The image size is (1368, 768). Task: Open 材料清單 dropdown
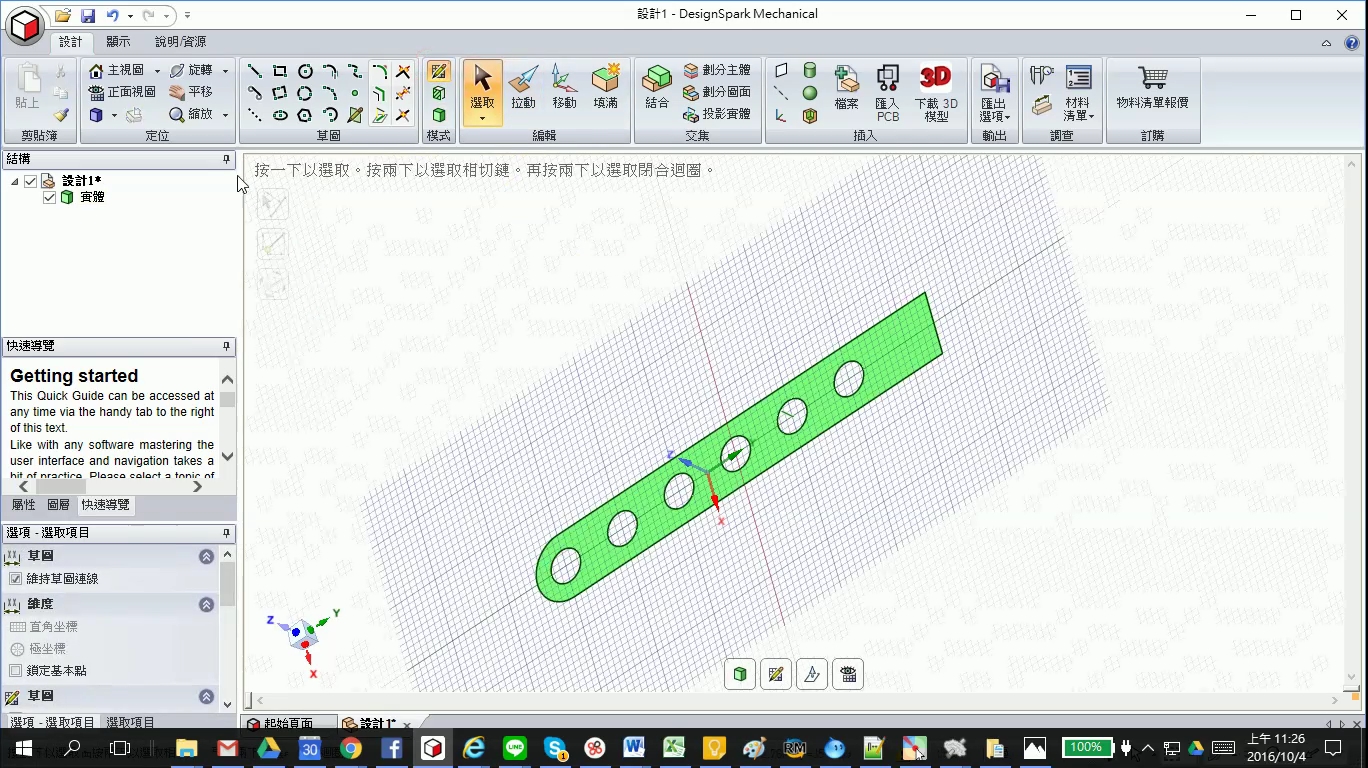click(1077, 92)
